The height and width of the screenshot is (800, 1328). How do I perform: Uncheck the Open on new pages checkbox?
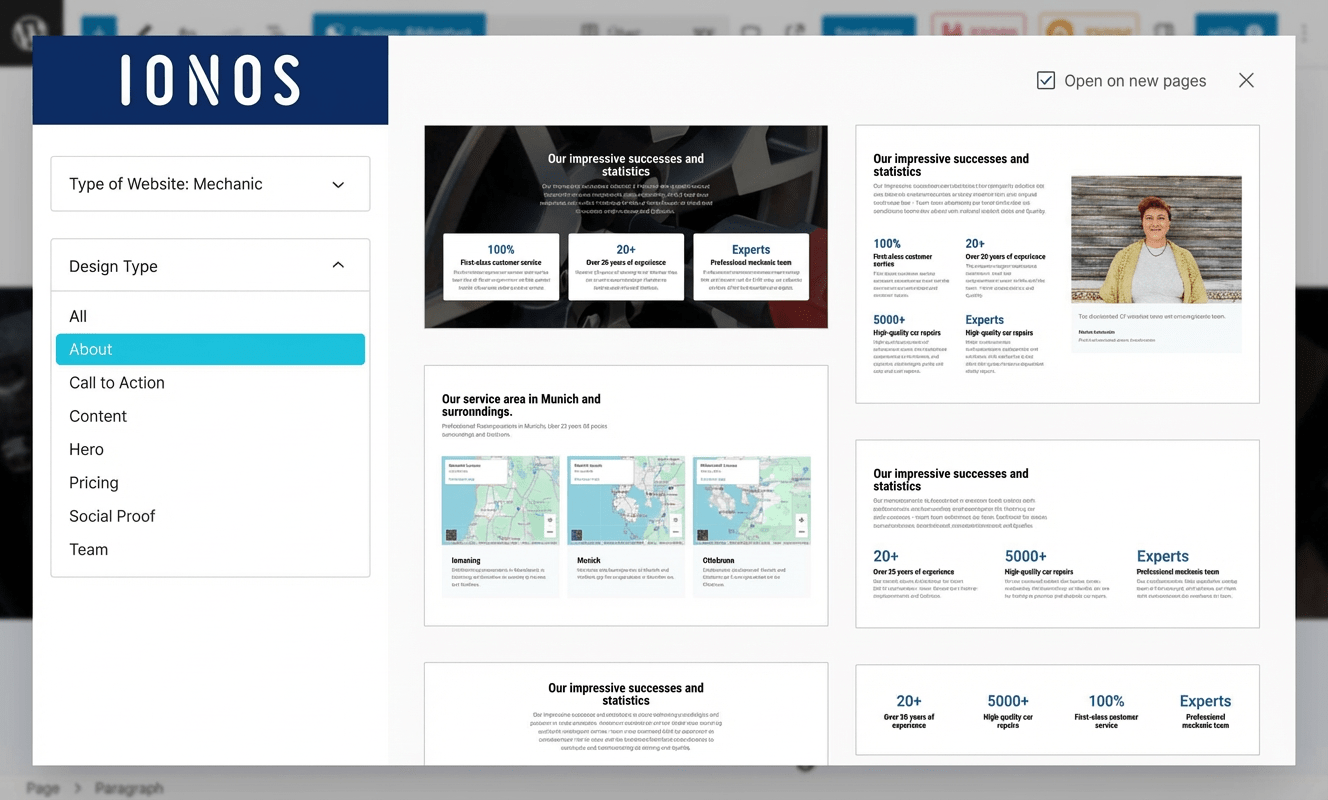click(x=1044, y=80)
